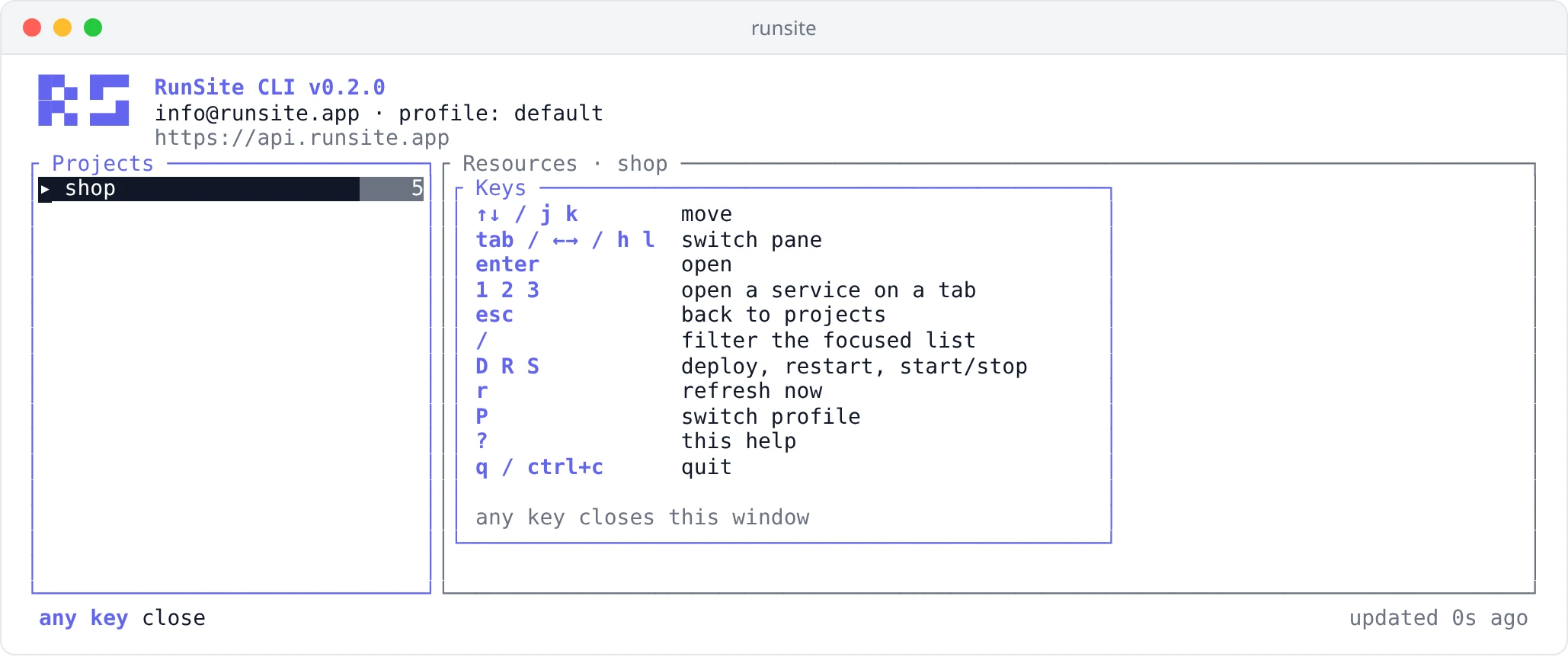The image size is (1568, 657).
Task: Click the "move" description
Action: point(706,214)
